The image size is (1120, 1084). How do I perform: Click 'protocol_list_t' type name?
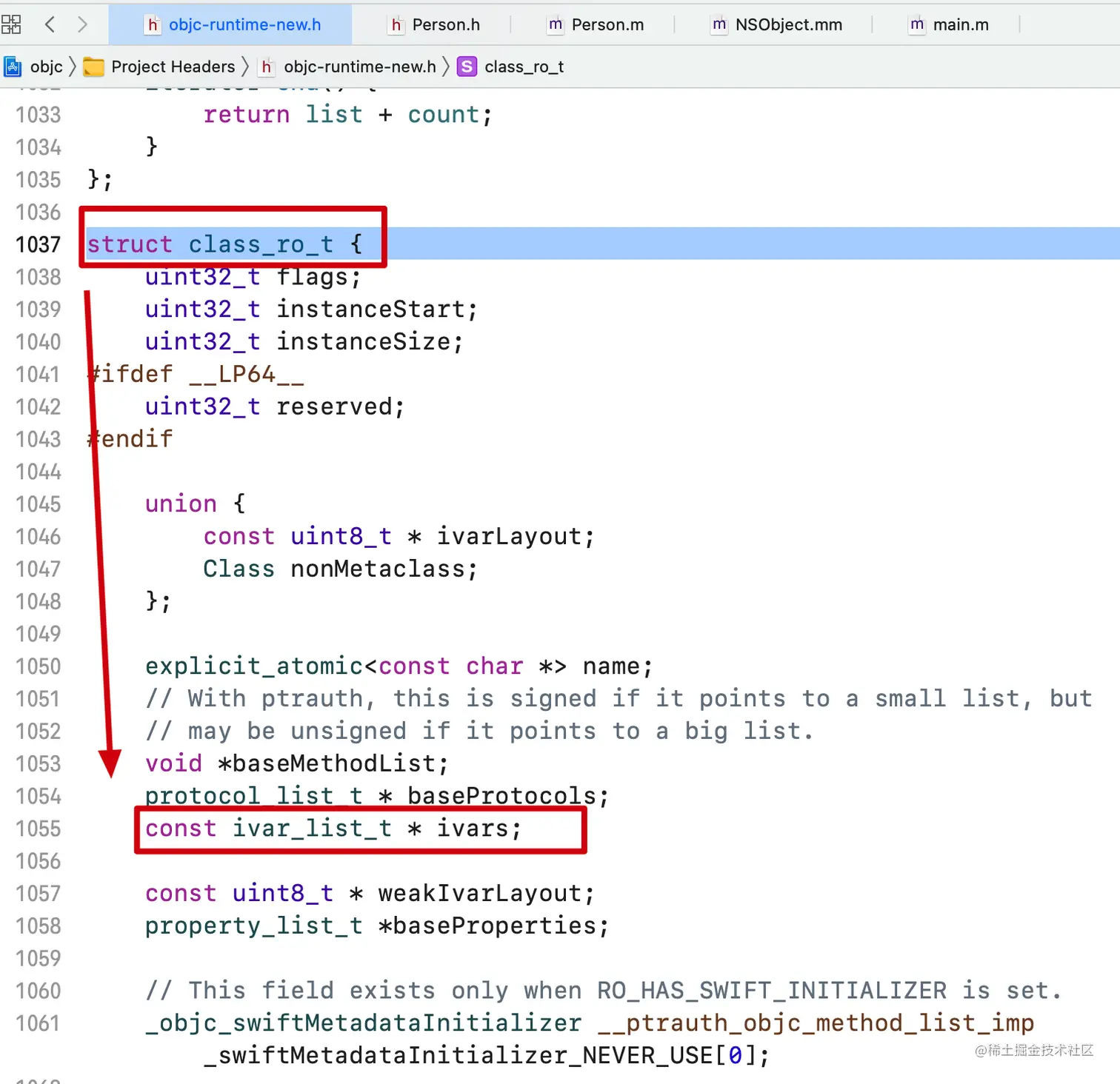(x=254, y=796)
